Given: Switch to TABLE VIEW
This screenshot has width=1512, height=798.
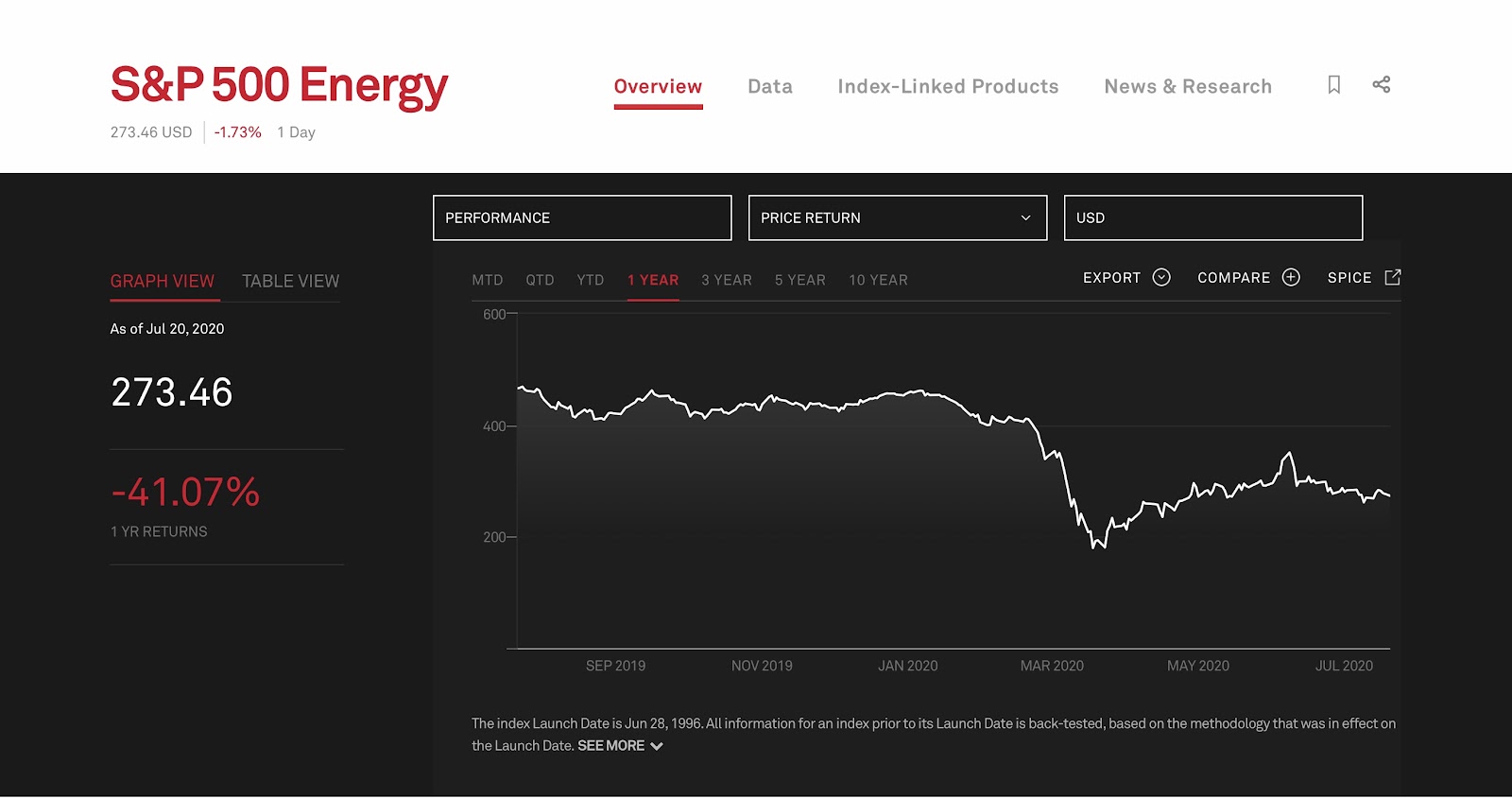Looking at the screenshot, I should point(290,281).
